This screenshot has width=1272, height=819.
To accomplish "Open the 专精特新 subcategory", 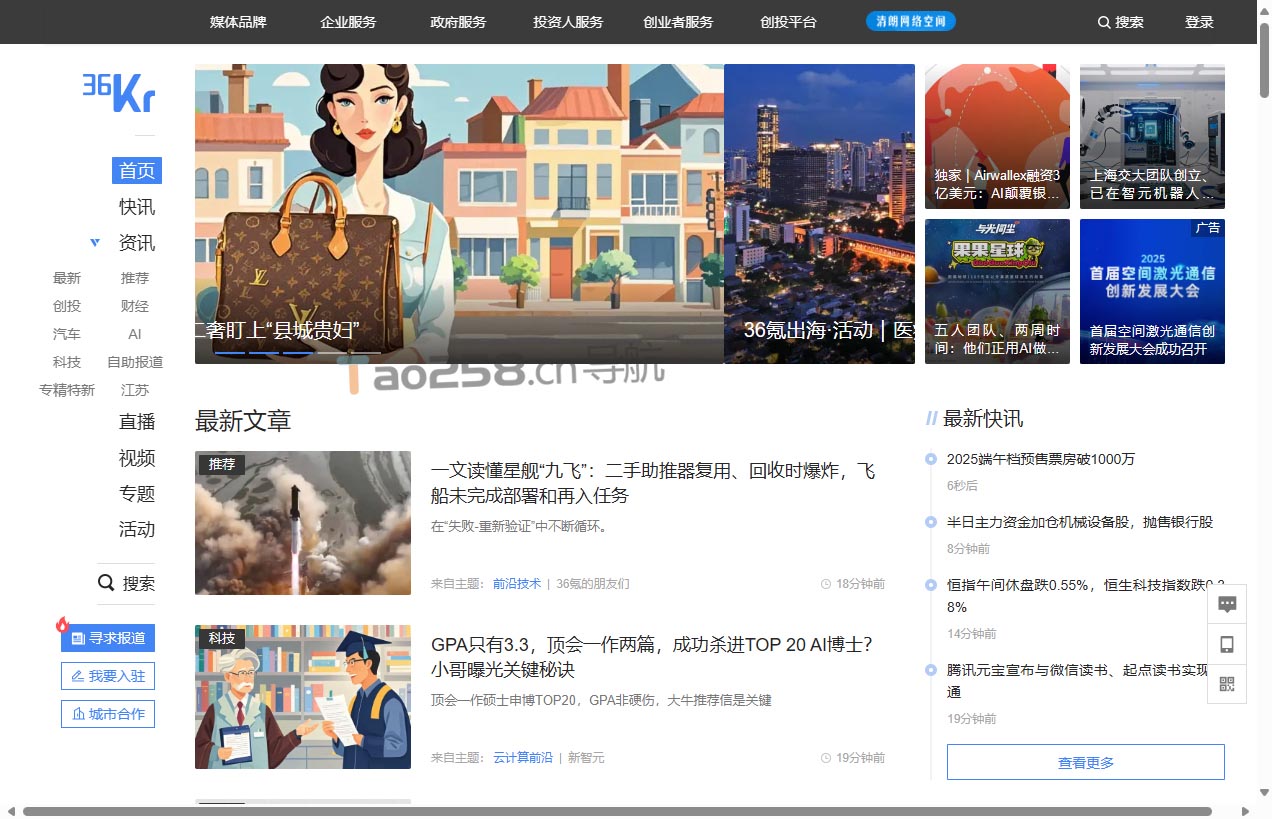I will point(67,390).
